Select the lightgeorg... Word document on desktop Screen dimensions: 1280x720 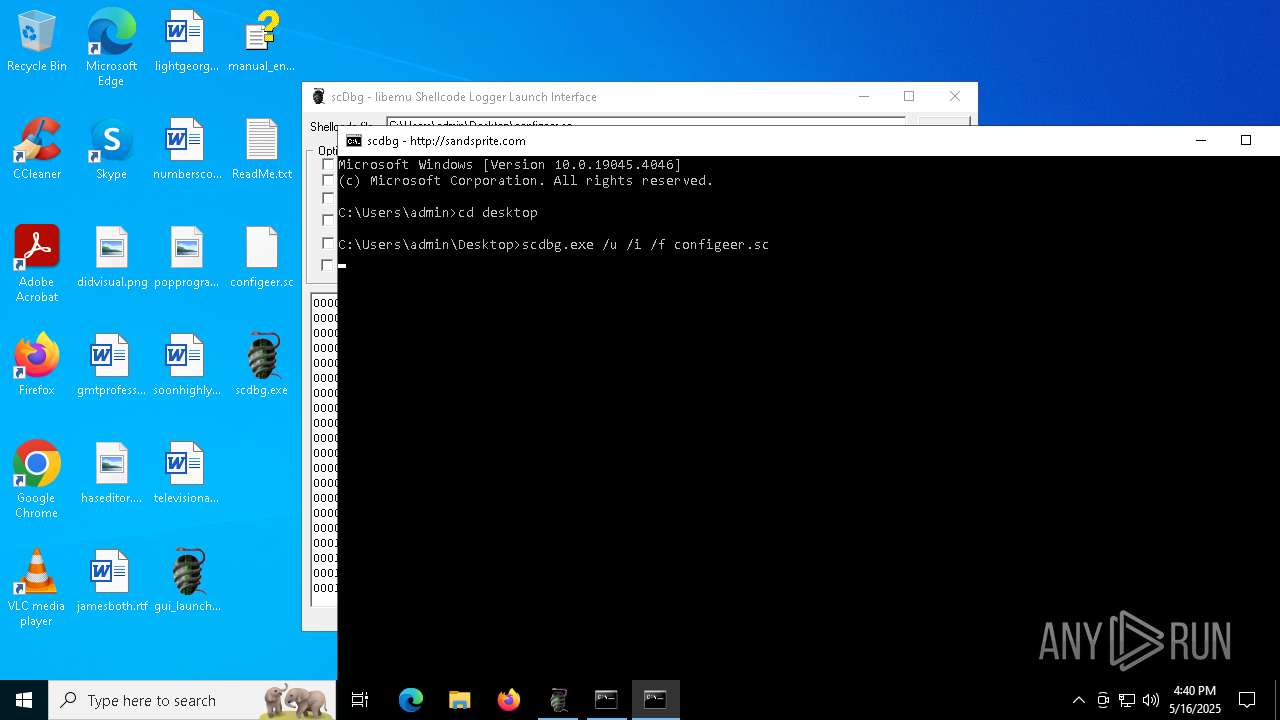186,42
